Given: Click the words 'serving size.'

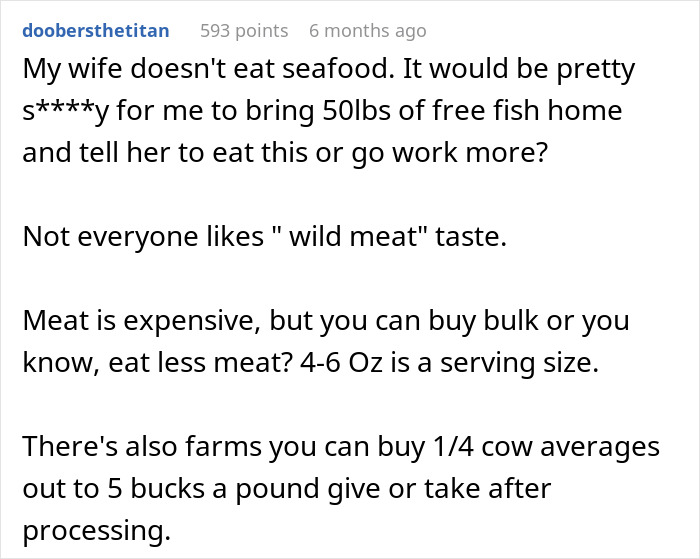Looking at the screenshot, I should [519, 363].
